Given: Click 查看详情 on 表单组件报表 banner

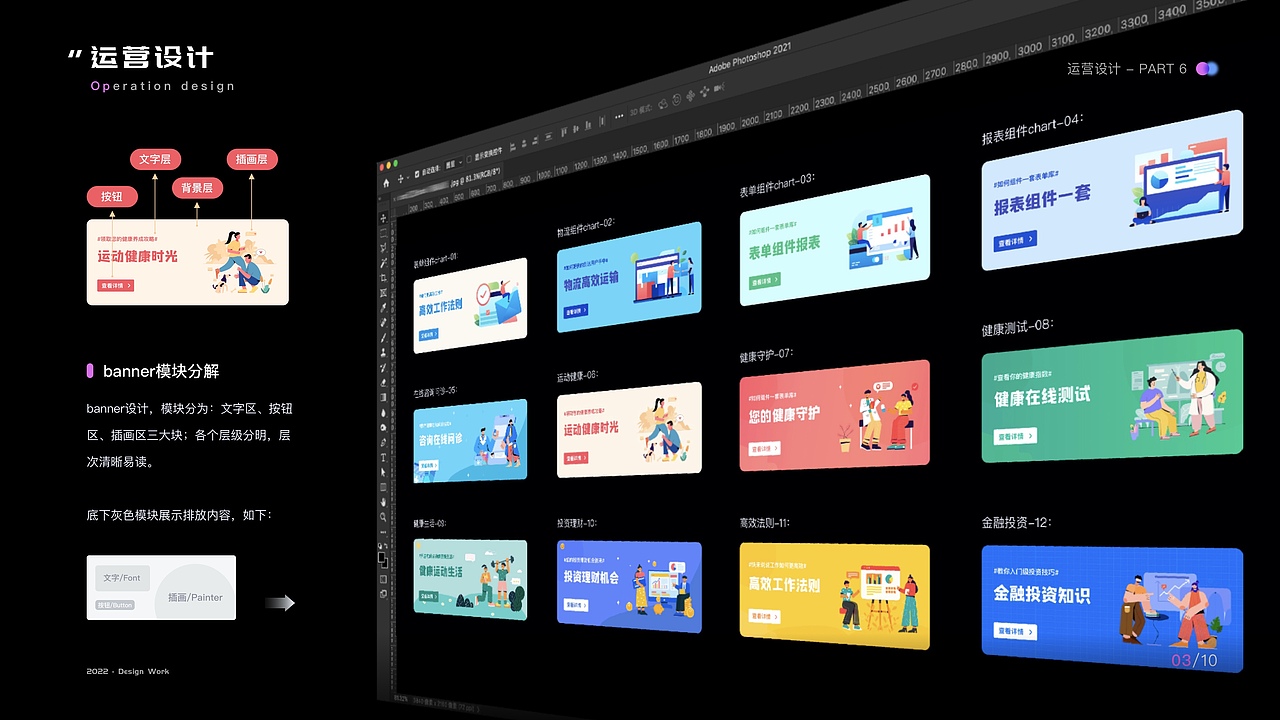Looking at the screenshot, I should (x=765, y=282).
